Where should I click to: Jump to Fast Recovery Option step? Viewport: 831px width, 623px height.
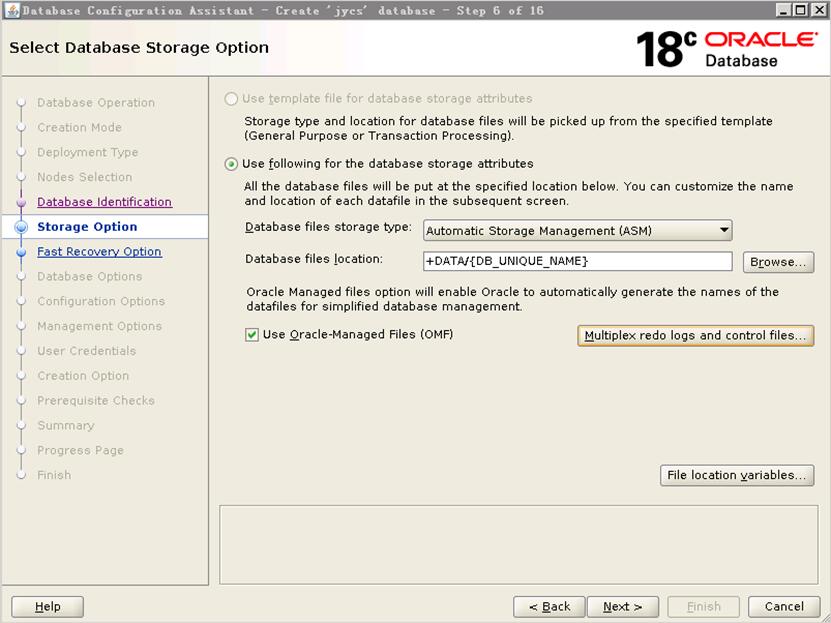tap(99, 252)
